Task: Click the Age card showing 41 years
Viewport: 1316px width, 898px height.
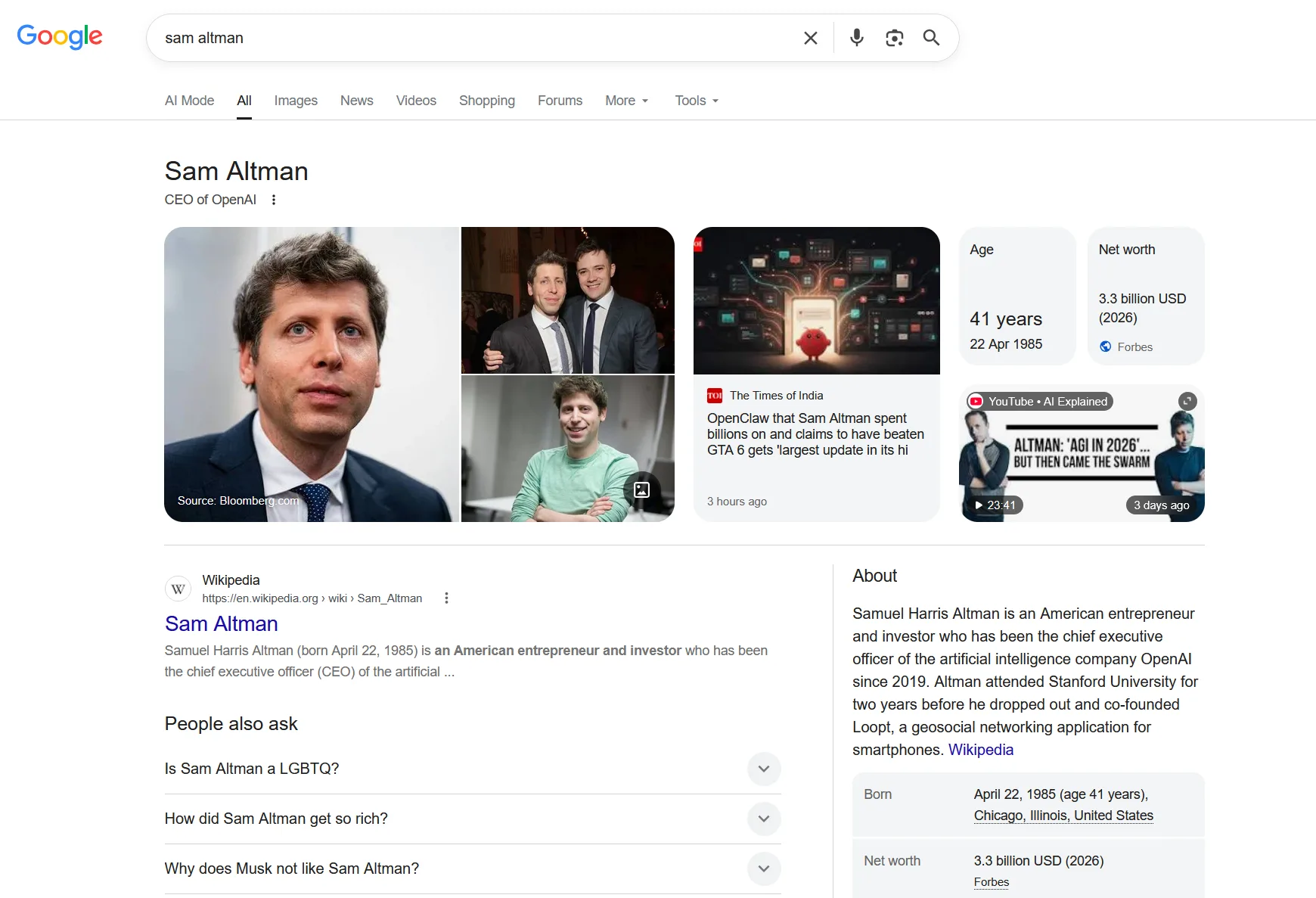Action: coord(1017,297)
